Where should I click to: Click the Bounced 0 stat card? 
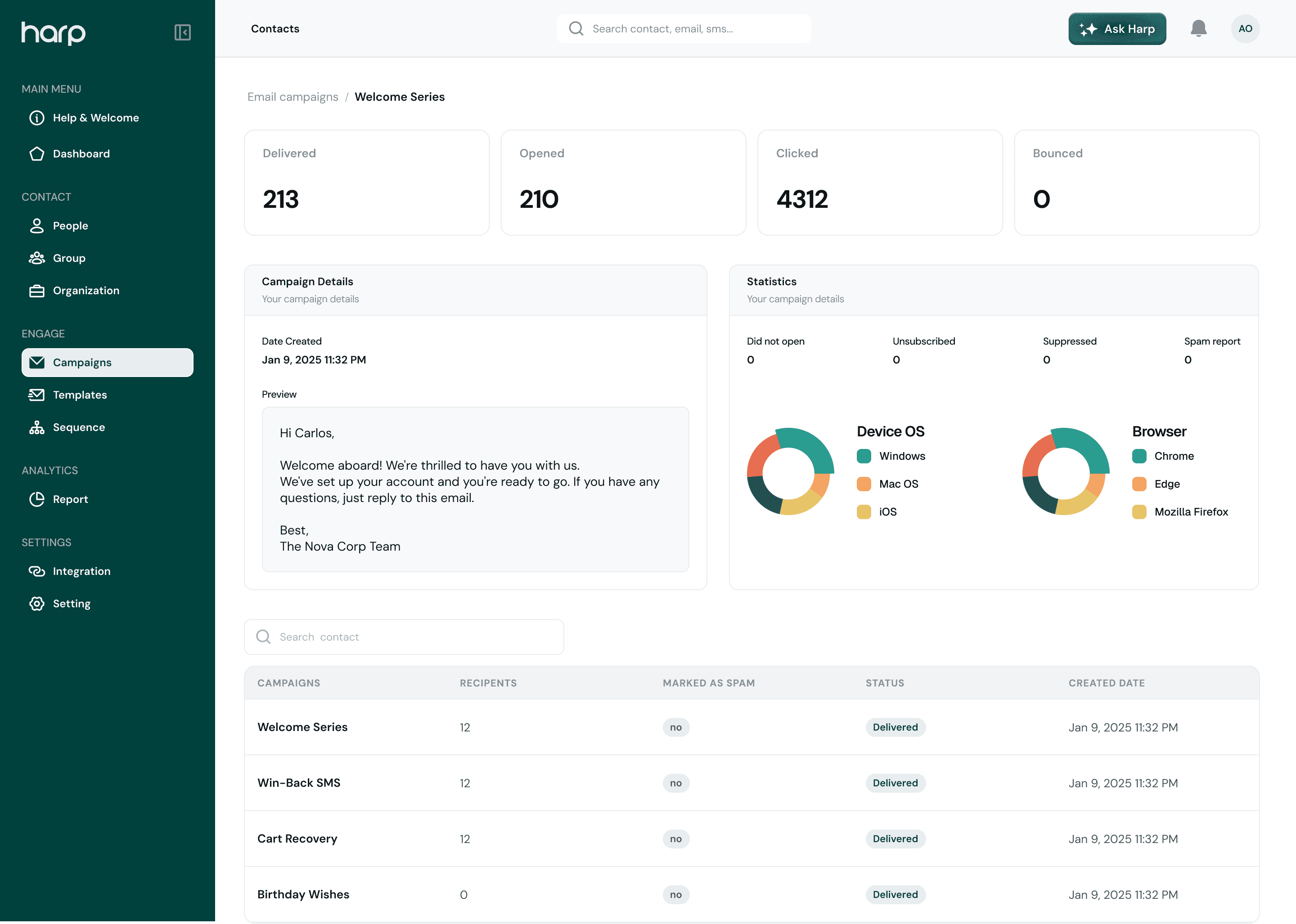pyautogui.click(x=1137, y=183)
